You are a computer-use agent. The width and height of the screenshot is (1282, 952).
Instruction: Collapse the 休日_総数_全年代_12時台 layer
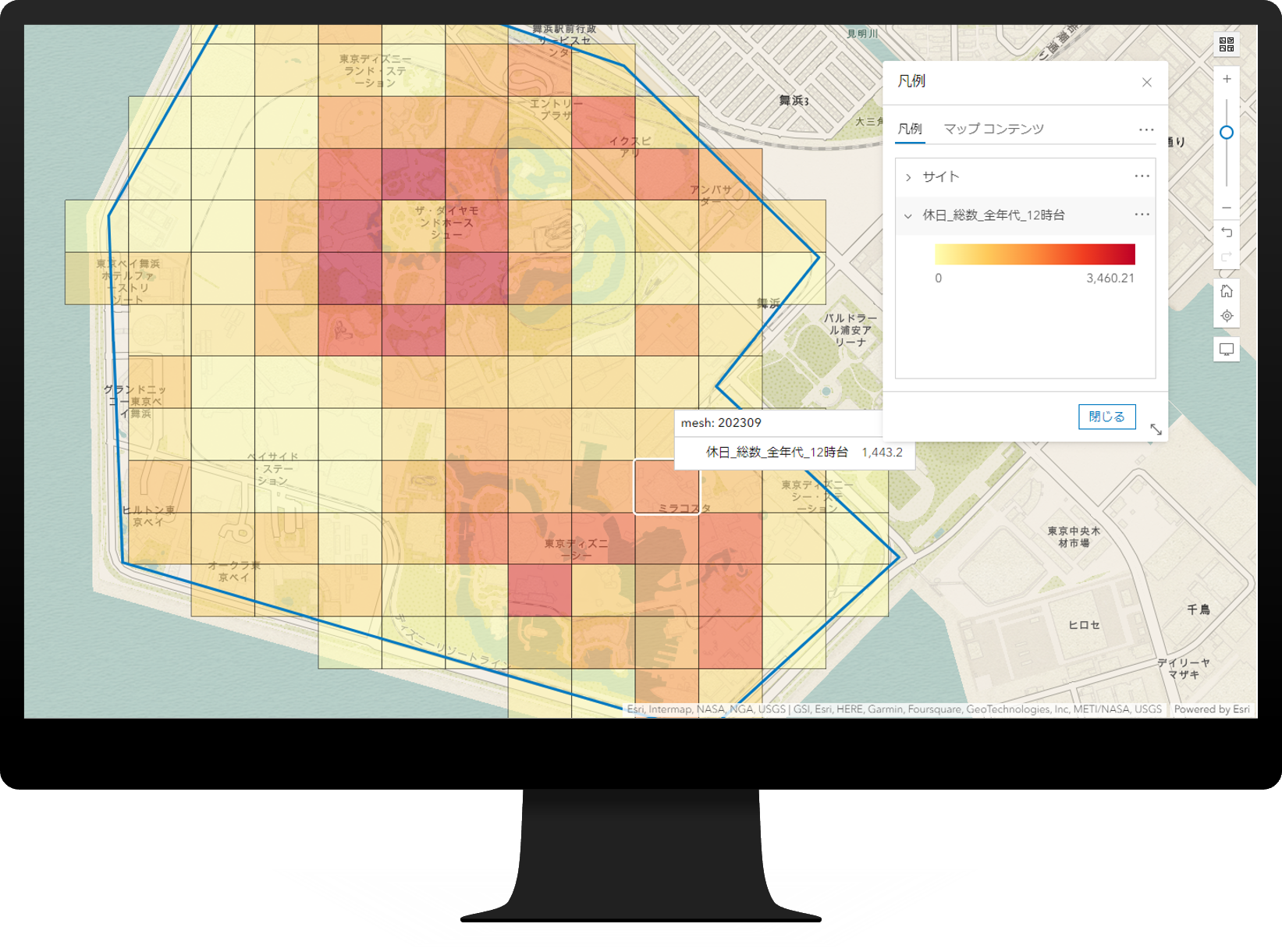908,215
